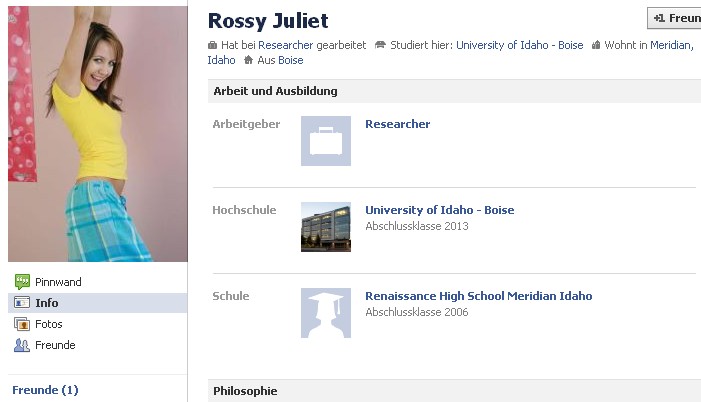701x402 pixels.
Task: Click the Boise hometown link
Action: [x=291, y=60]
